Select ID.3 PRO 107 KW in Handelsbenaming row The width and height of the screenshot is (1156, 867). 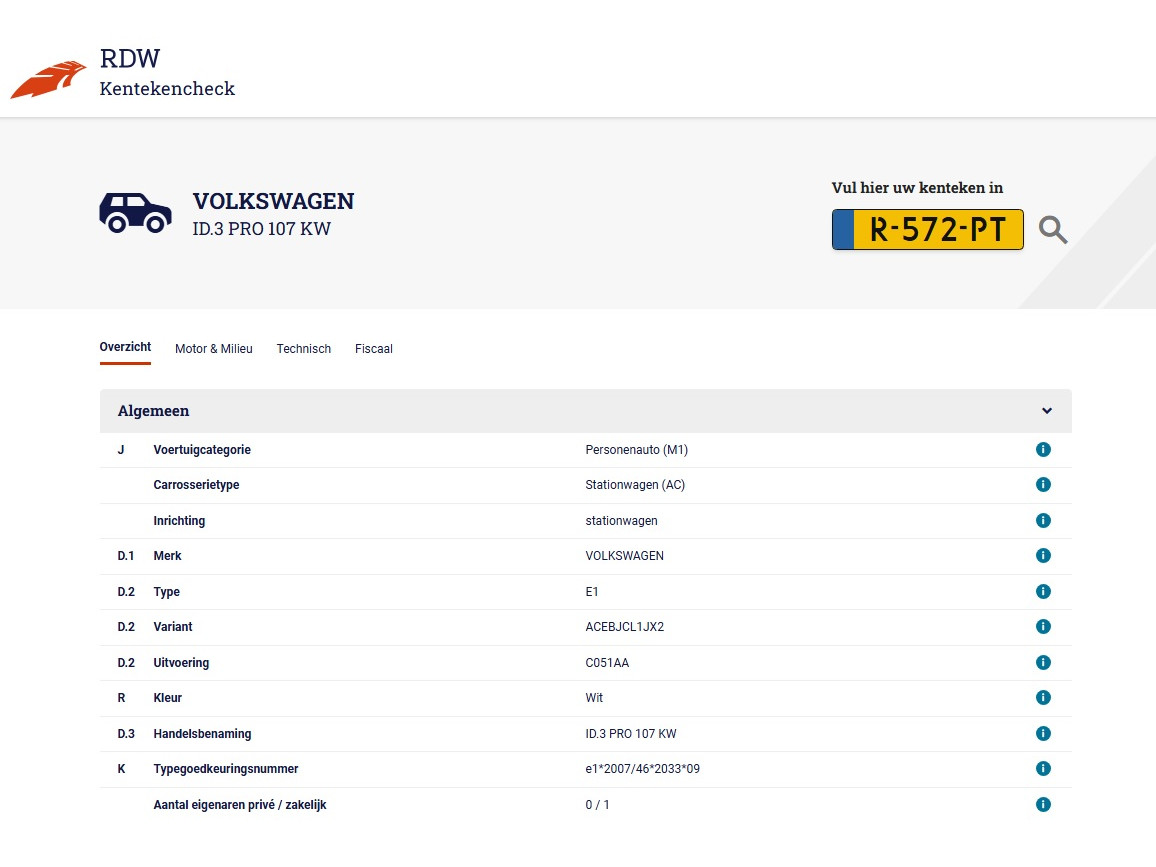tap(631, 734)
